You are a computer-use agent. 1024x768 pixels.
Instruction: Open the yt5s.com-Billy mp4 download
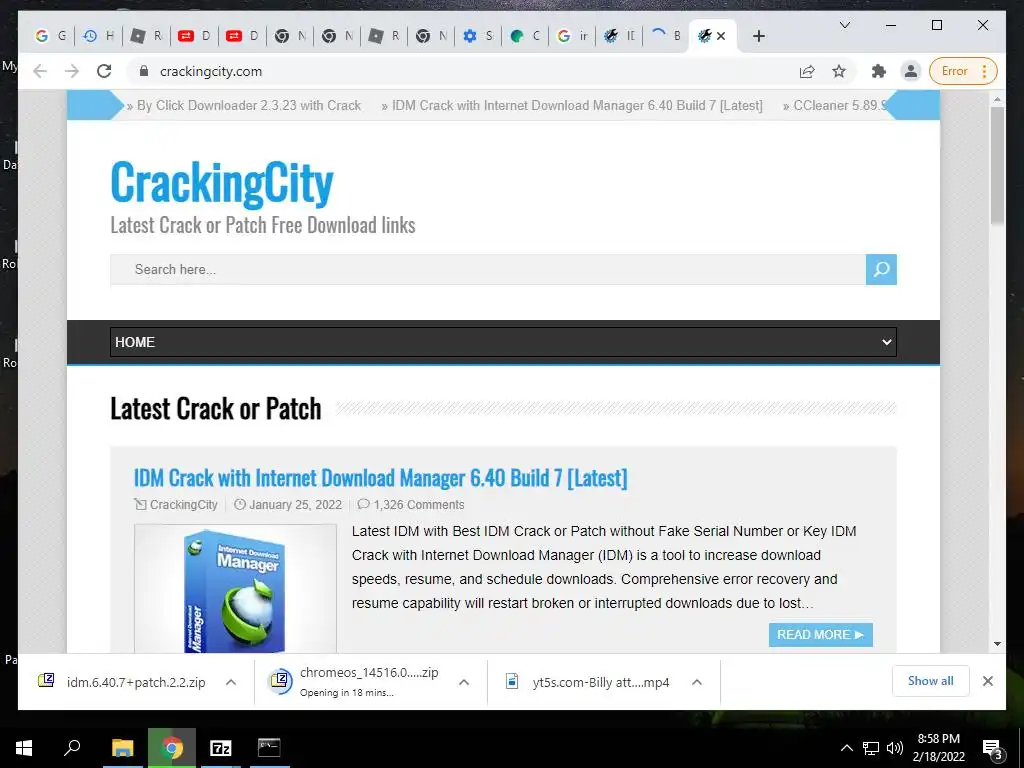(588, 682)
